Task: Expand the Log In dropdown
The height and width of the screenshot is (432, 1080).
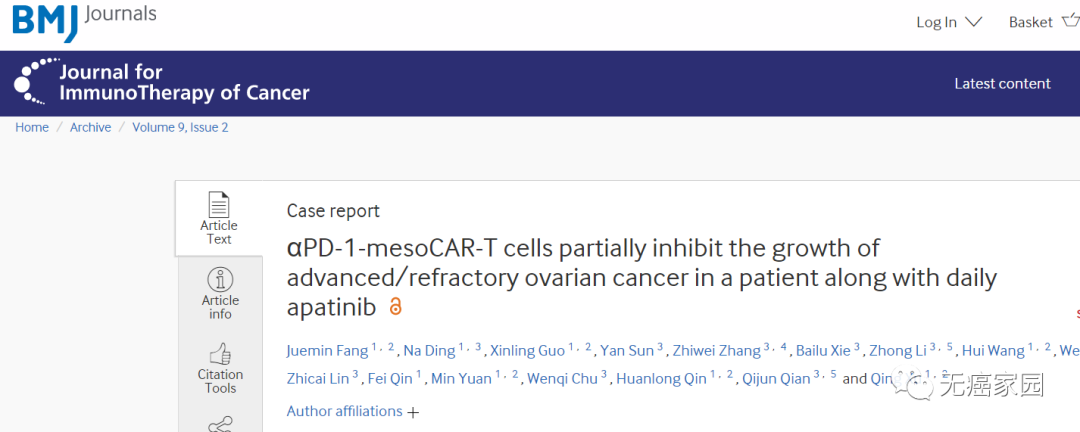Action: point(949,22)
